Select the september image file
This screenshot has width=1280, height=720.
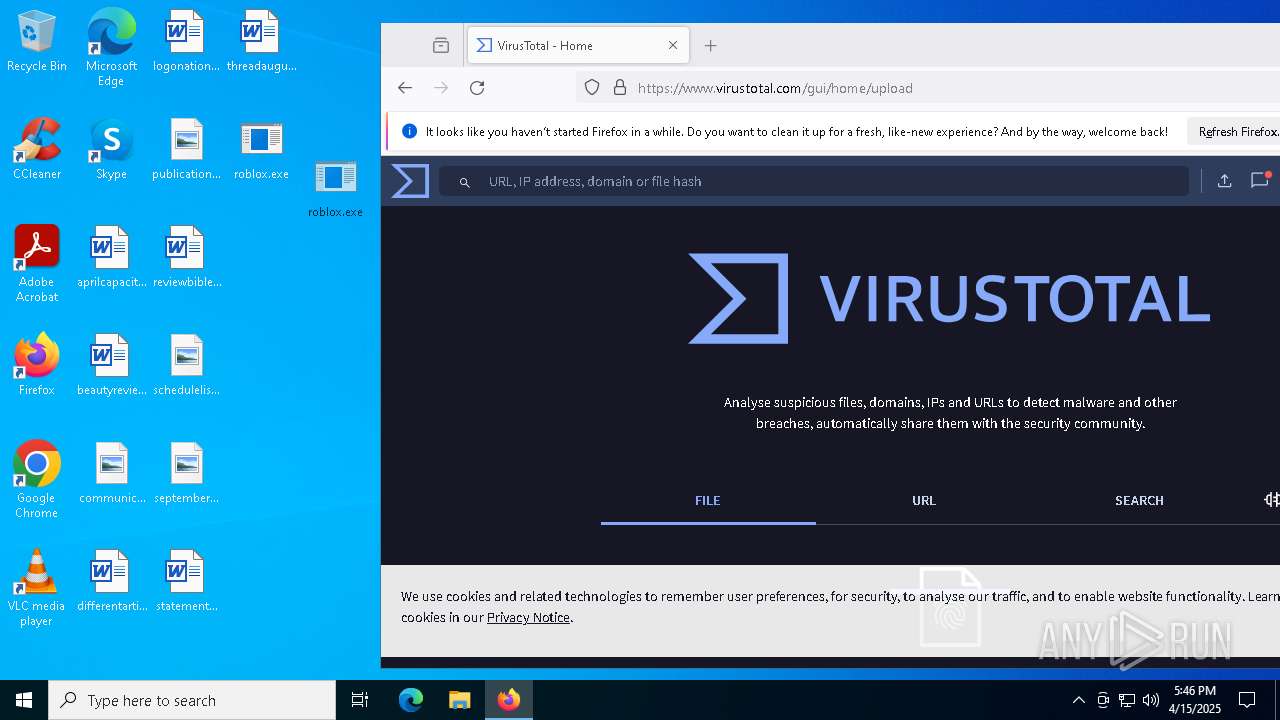pyautogui.click(x=186, y=474)
